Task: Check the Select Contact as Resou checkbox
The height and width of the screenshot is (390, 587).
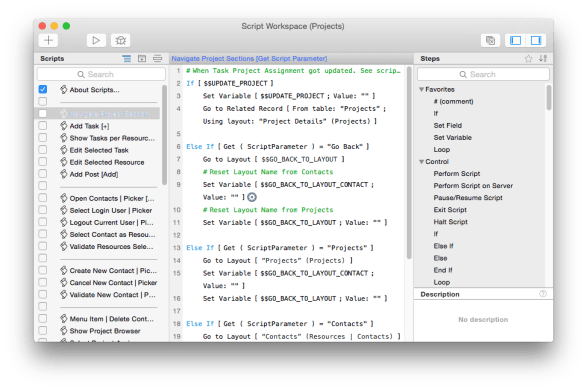Action: 43,234
